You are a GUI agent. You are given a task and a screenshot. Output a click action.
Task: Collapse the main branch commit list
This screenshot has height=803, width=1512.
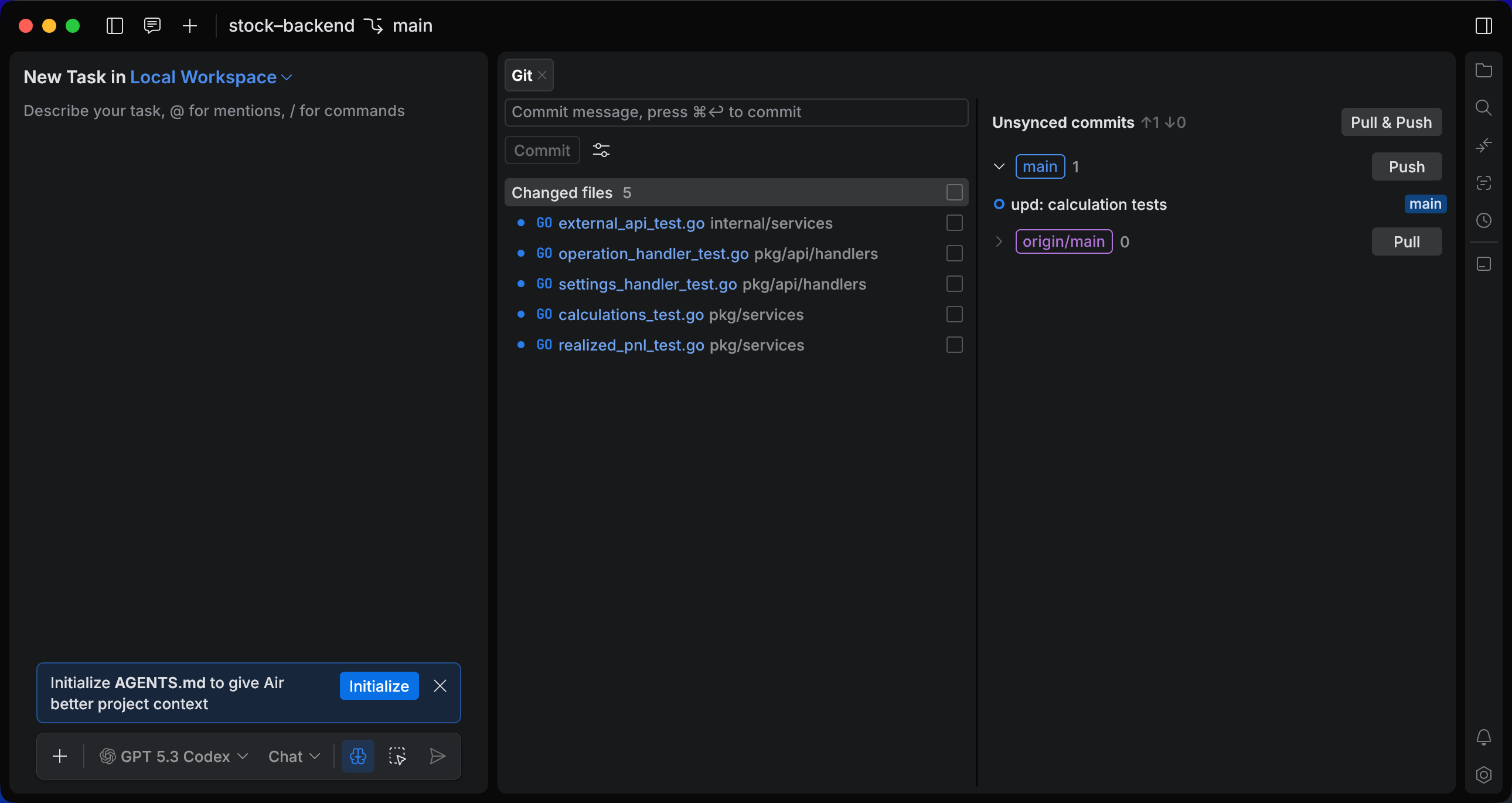[999, 166]
